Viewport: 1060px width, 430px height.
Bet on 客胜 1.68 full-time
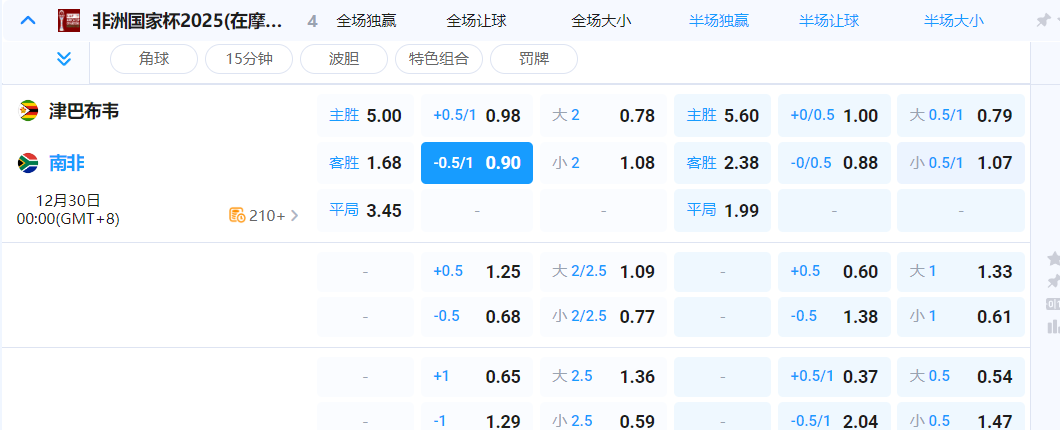click(365, 163)
